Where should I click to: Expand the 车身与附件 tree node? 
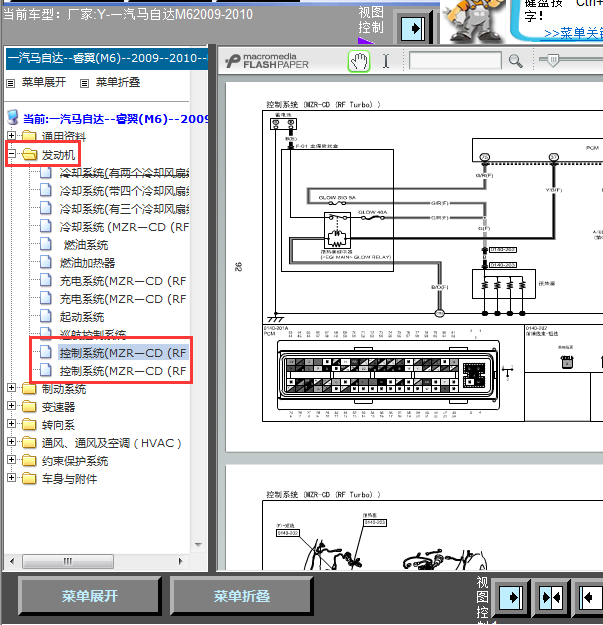click(x=12, y=478)
